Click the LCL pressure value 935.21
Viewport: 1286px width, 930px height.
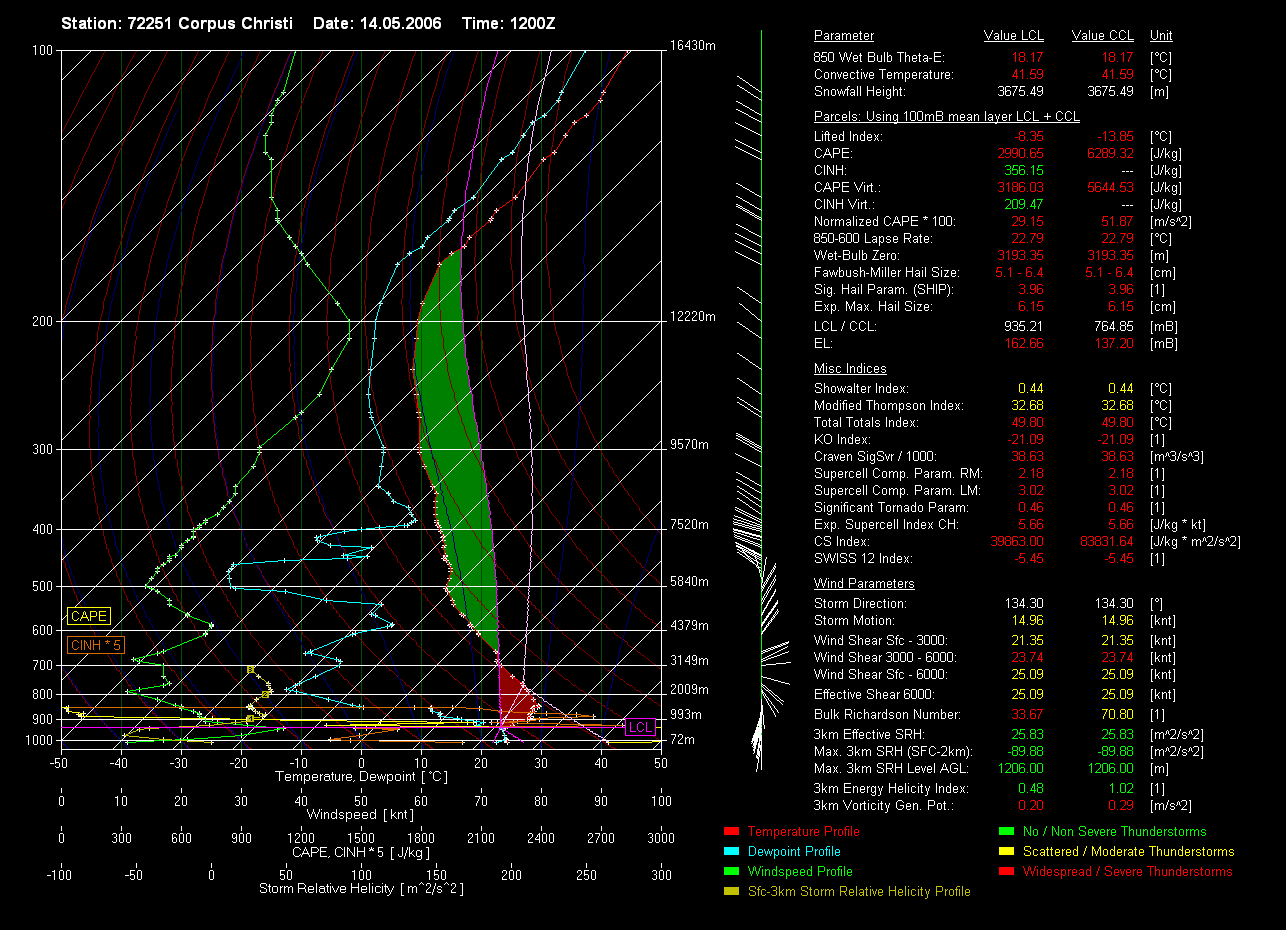[1024, 326]
